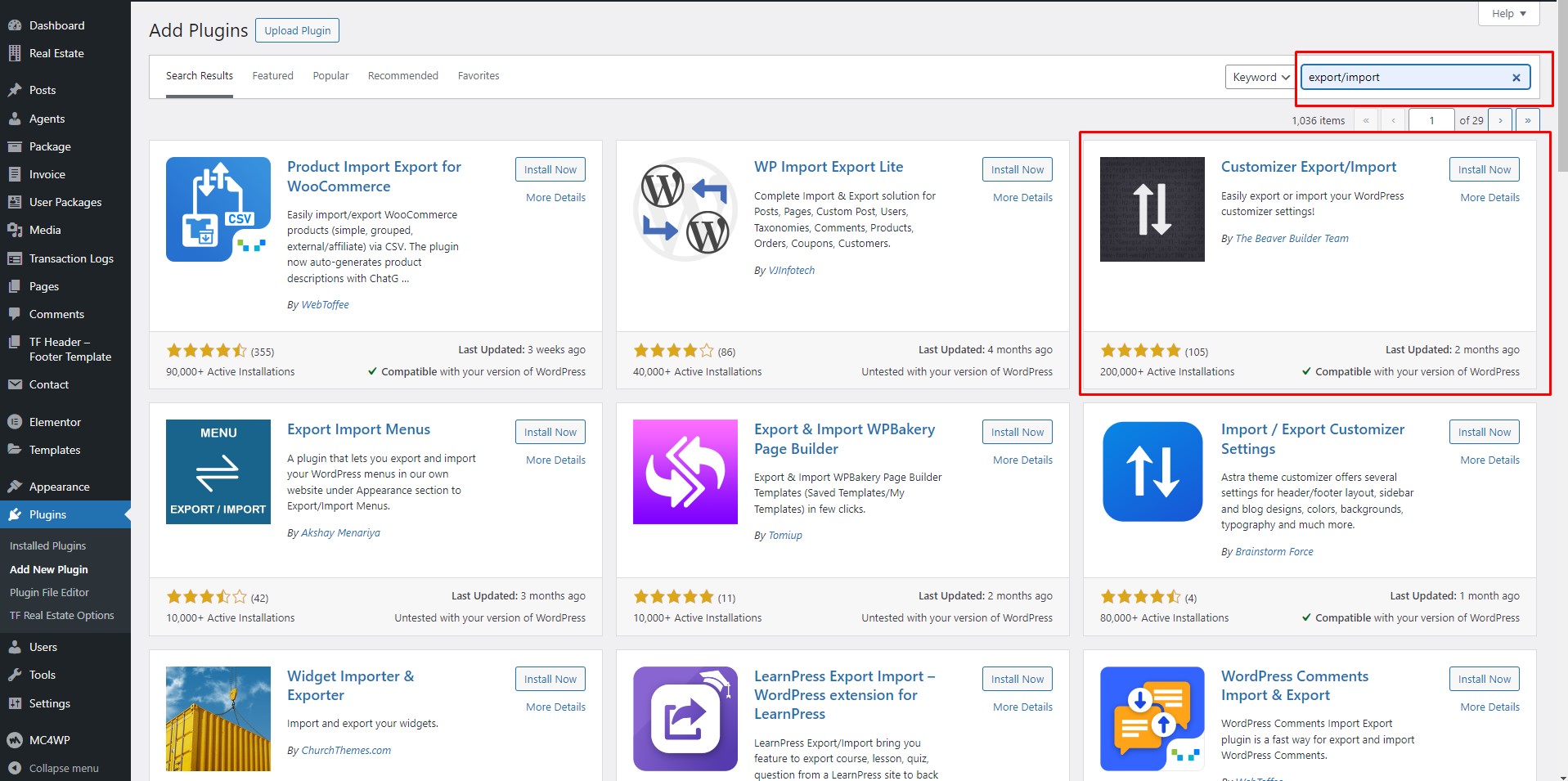Image resolution: width=1568 pixels, height=781 pixels.
Task: Install Product Import Export for WooCommerce
Action: (550, 169)
